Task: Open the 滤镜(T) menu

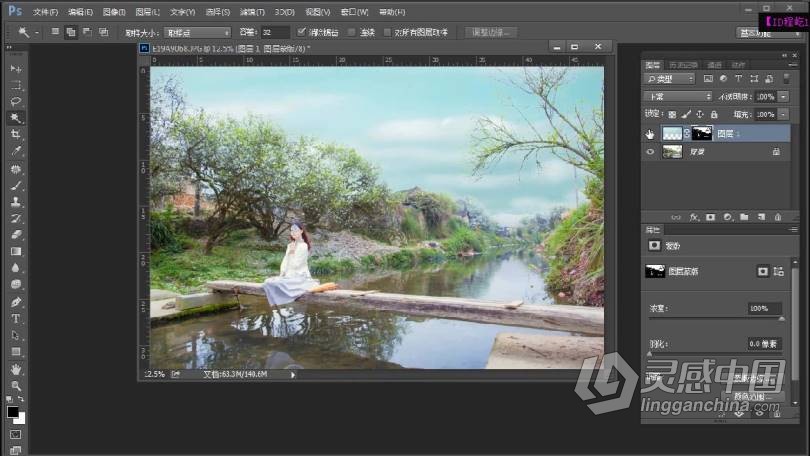Action: click(252, 12)
